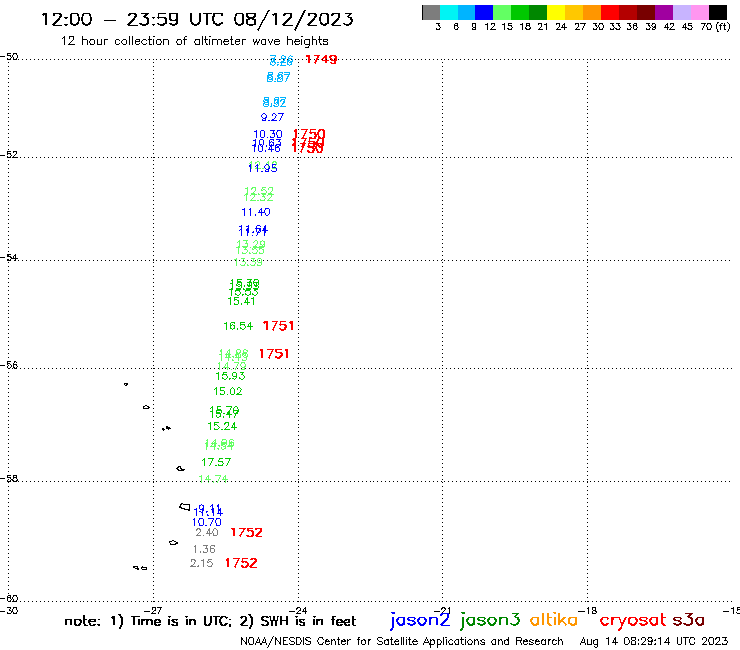
Task: Pick the yellow swatch above label 24
Action: [556, 12]
